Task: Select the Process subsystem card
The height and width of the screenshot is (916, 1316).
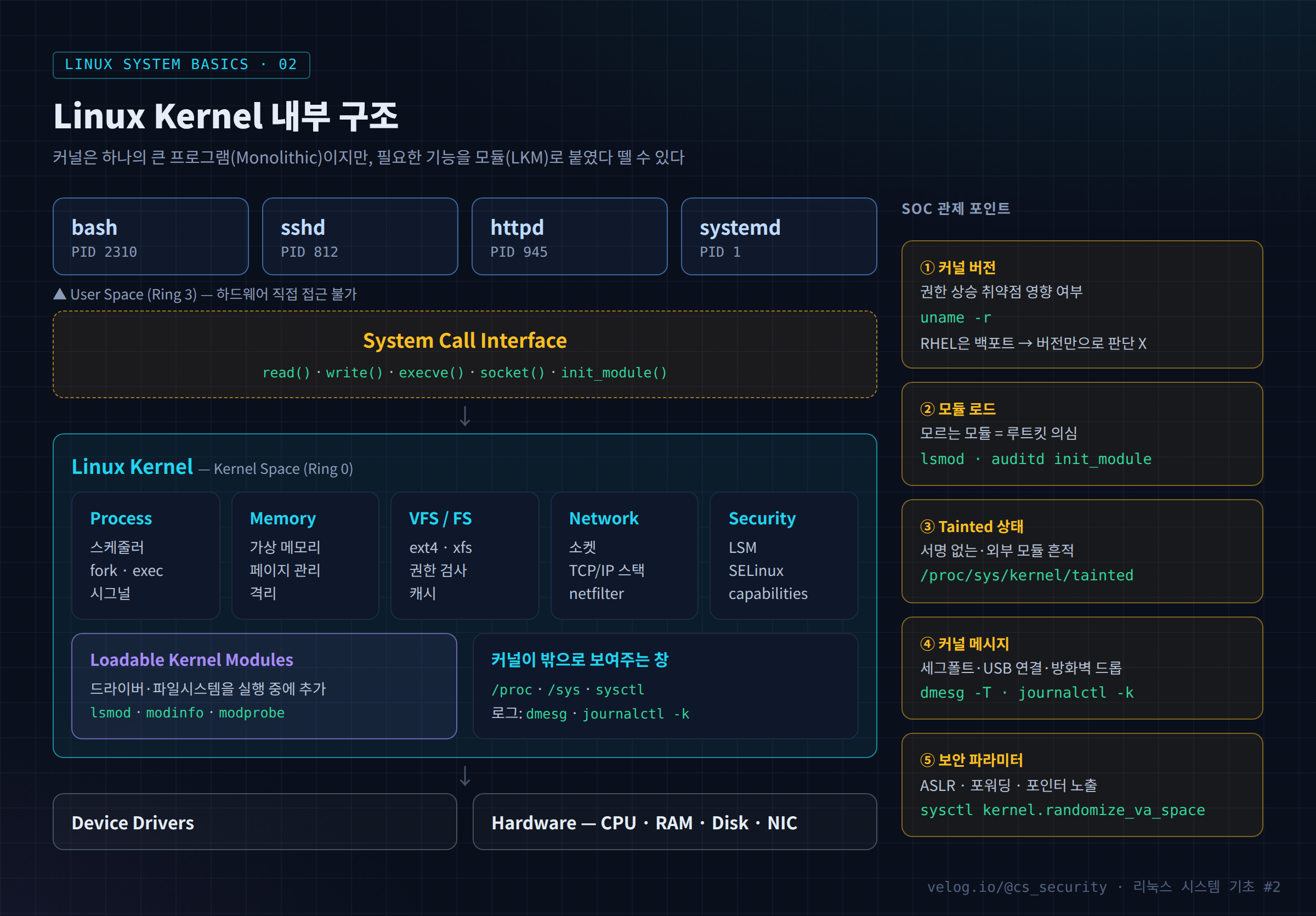Action: [x=146, y=556]
